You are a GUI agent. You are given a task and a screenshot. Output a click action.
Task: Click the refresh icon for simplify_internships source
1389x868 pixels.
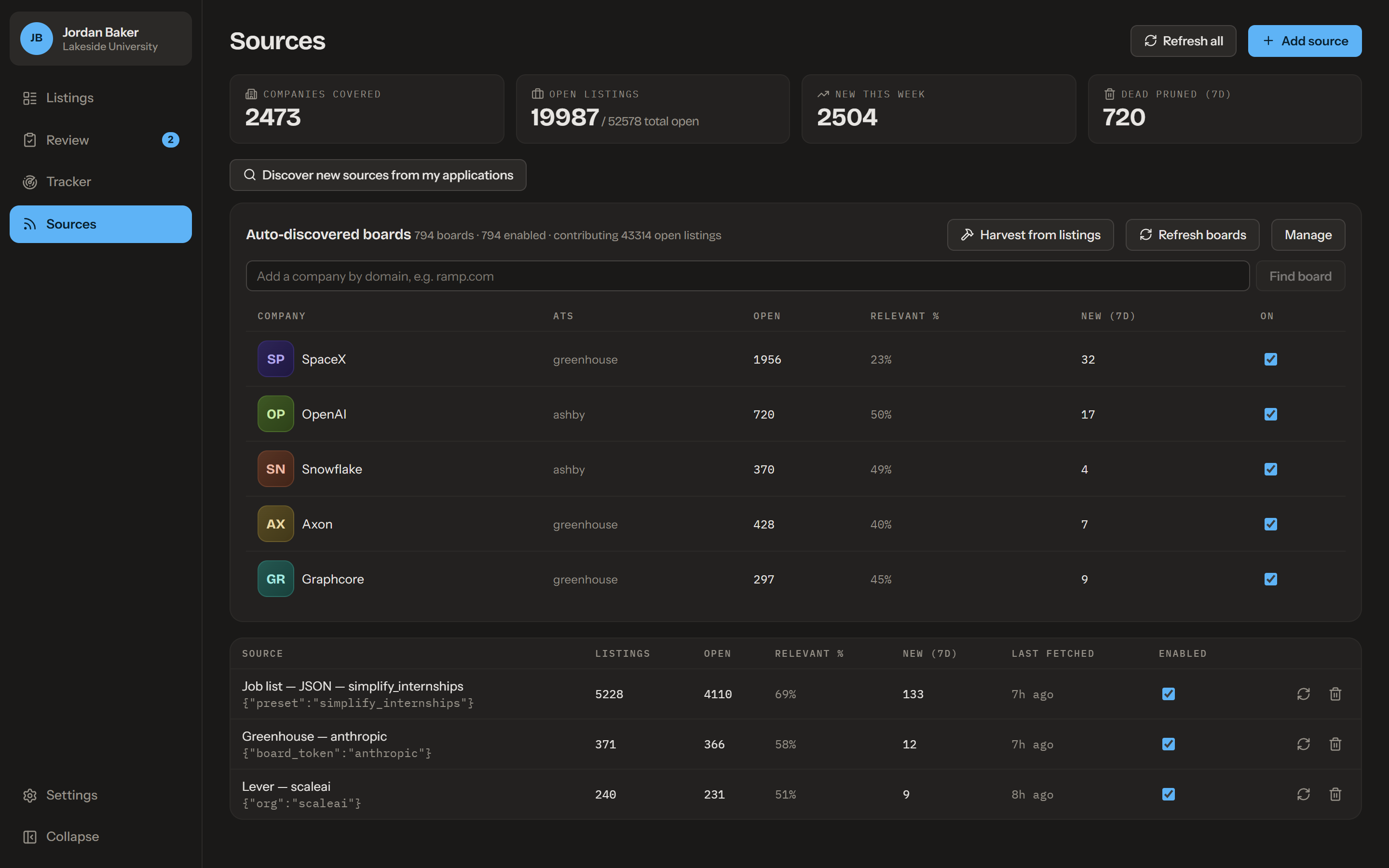point(1303,694)
